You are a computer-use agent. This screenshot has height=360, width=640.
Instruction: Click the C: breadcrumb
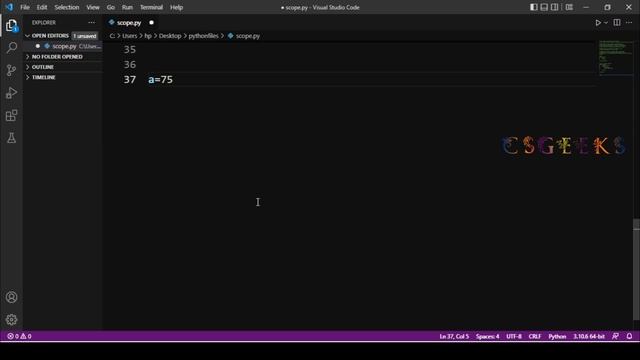(x=112, y=36)
